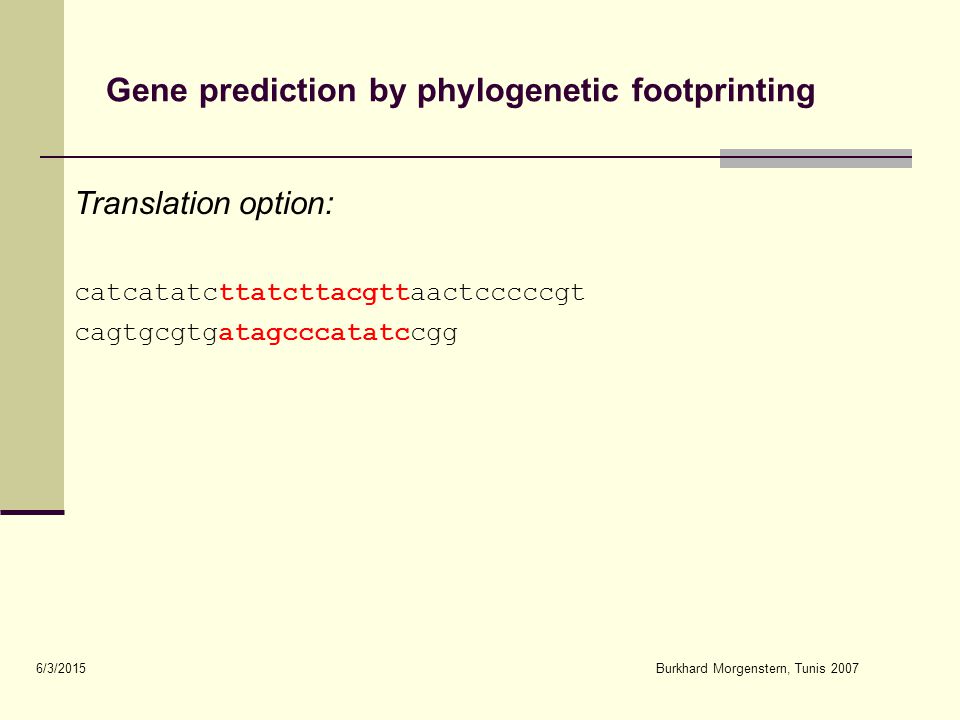Click the 'catcatatc' prefix of the first sequence

click(x=147, y=293)
